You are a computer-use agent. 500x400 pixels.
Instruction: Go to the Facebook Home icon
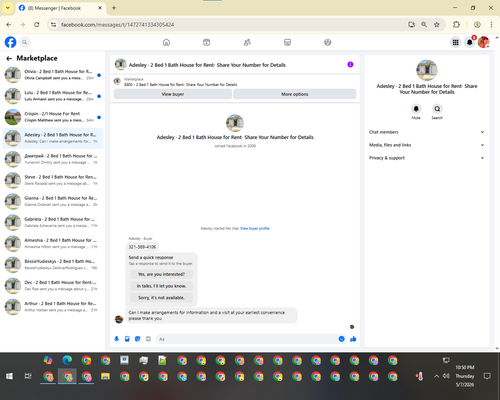click(x=166, y=42)
